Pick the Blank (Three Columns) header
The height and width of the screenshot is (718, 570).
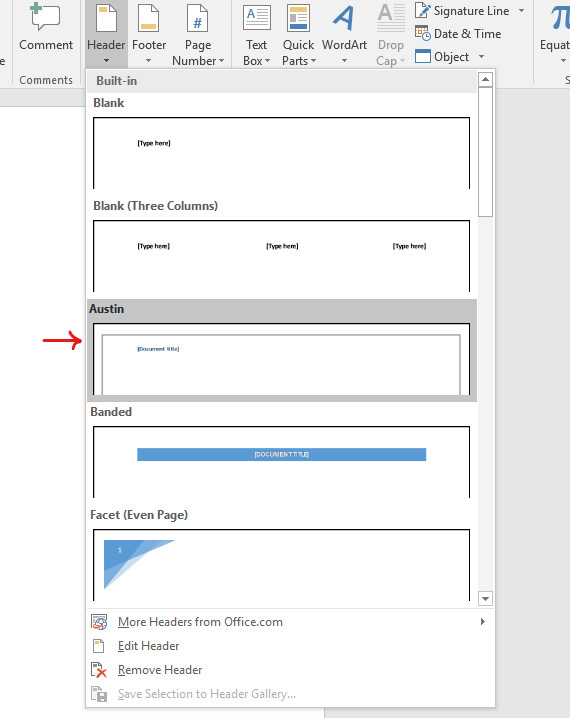(282, 256)
